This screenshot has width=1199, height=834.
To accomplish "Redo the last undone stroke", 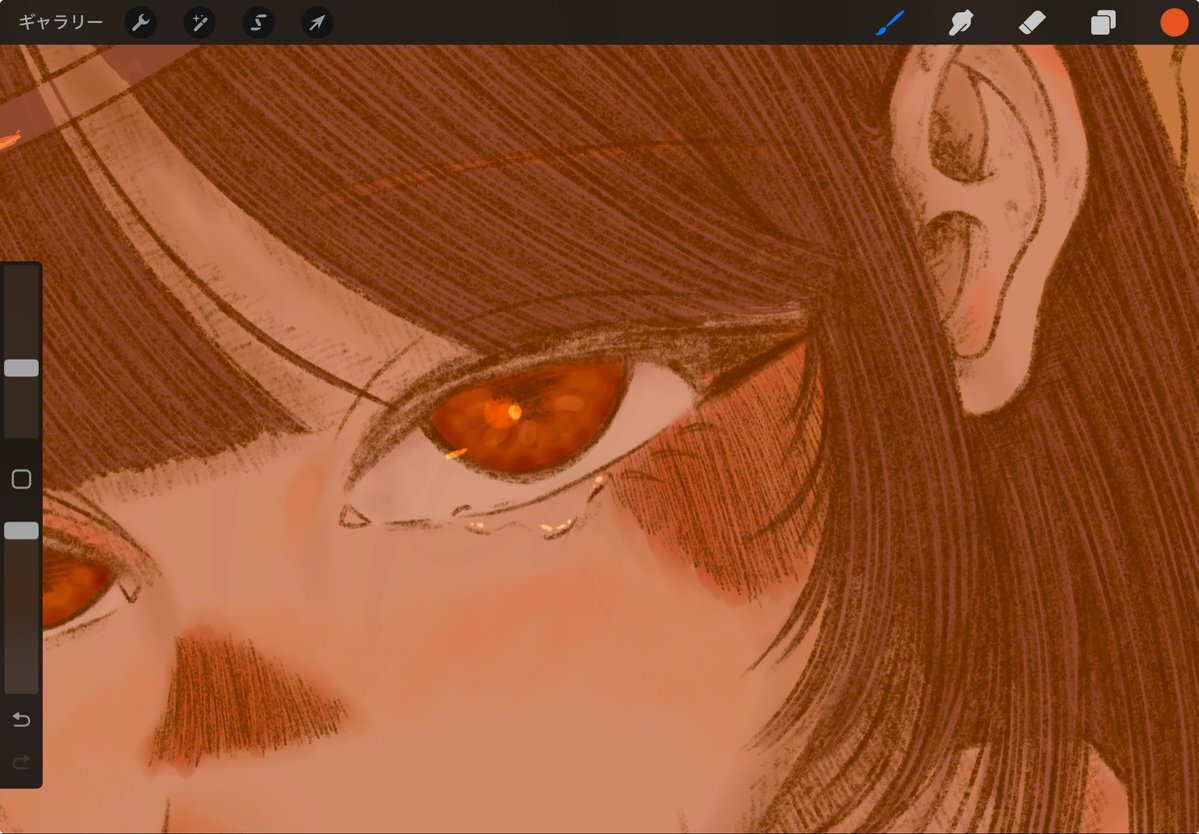I will coord(21,761).
